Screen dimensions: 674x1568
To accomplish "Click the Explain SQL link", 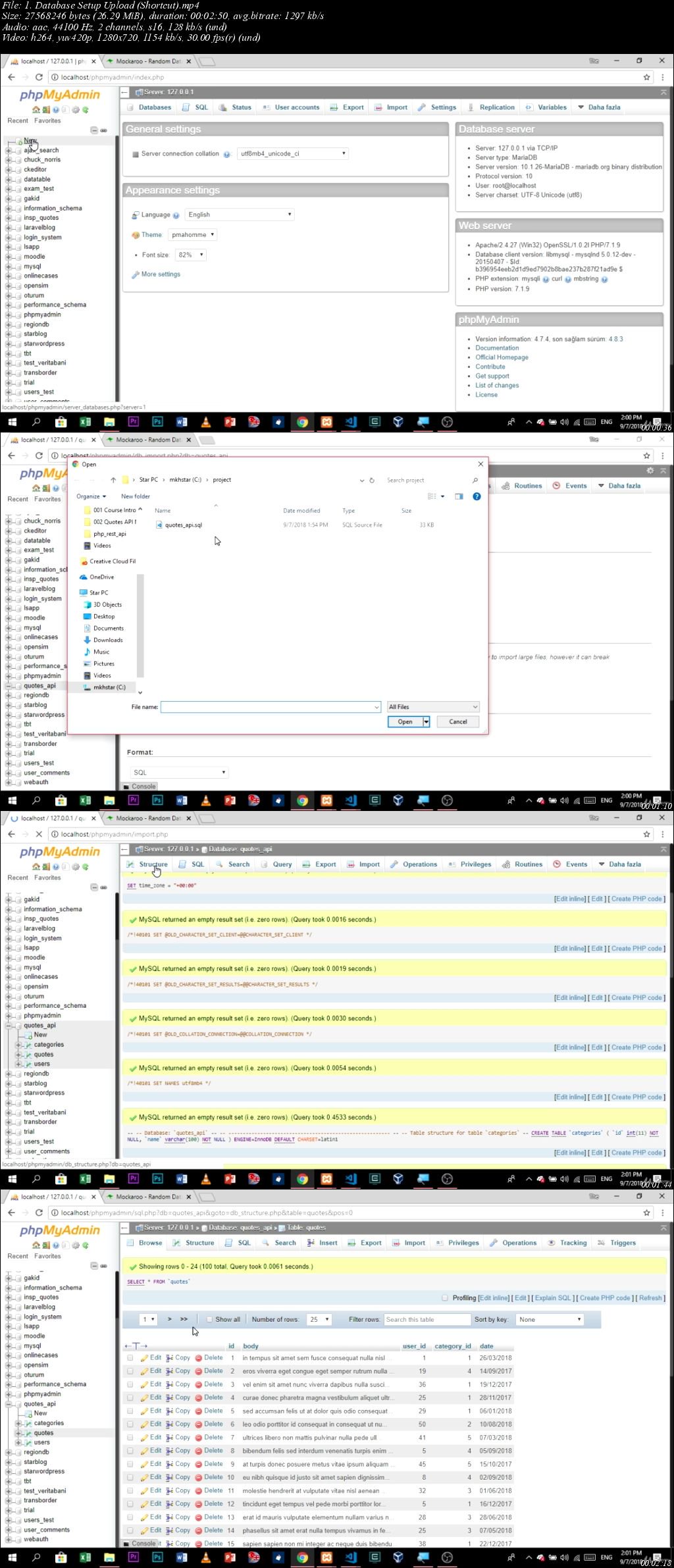I will tap(553, 1298).
